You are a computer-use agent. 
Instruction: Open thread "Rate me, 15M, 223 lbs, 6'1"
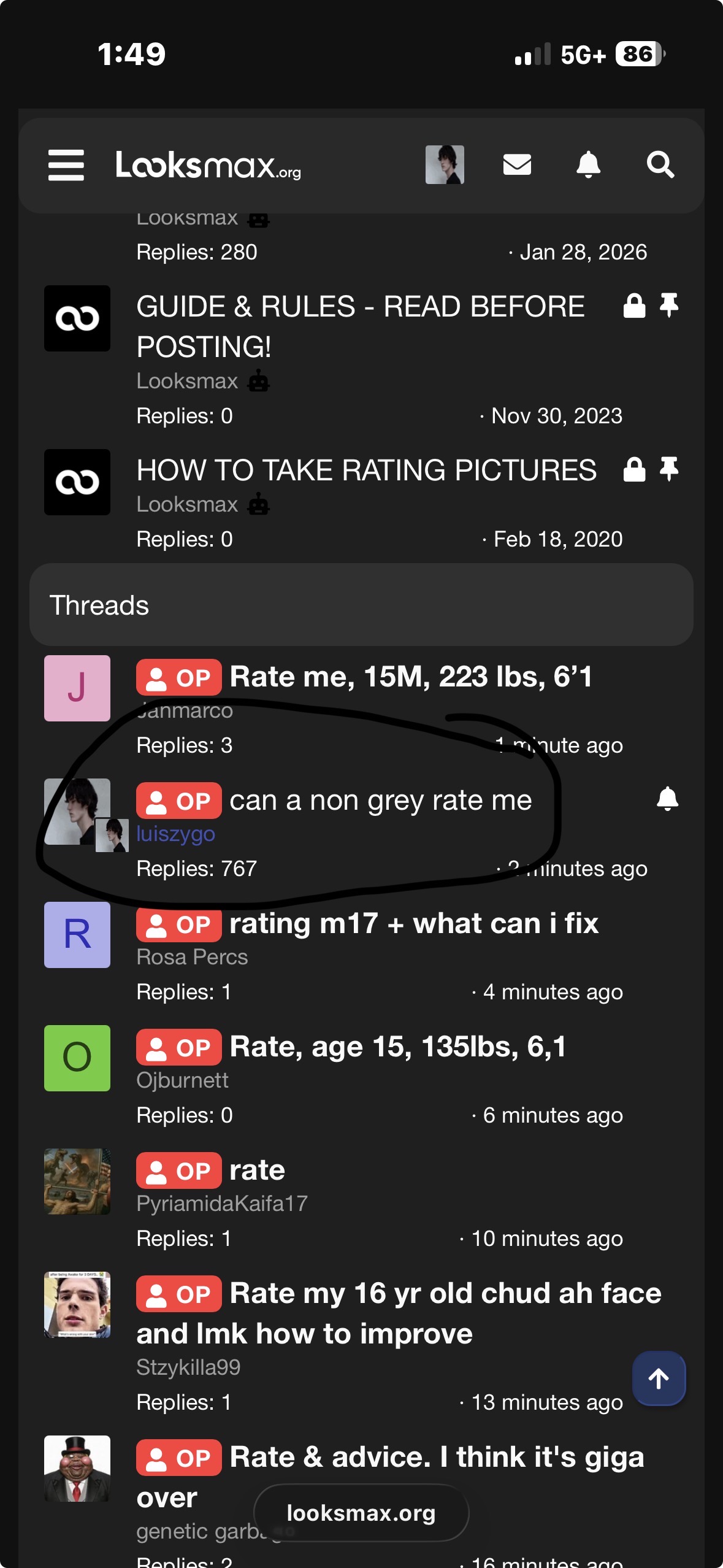point(410,677)
